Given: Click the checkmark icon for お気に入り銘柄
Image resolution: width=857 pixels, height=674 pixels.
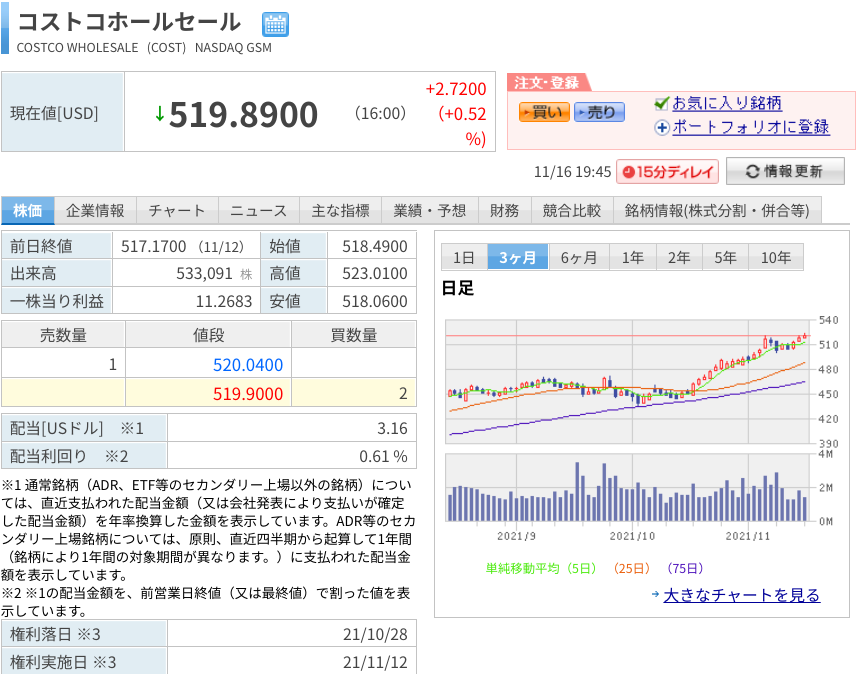Looking at the screenshot, I should coord(661,103).
